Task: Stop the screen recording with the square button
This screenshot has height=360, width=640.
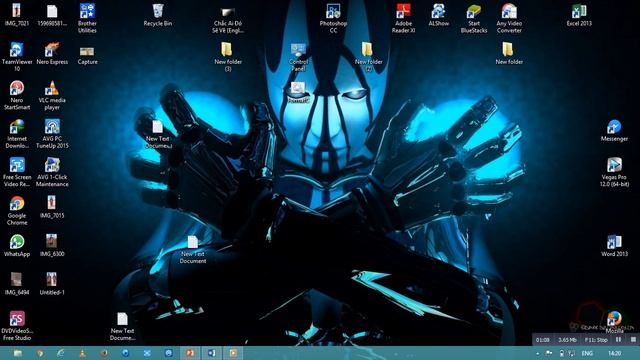Action: (x=633, y=340)
